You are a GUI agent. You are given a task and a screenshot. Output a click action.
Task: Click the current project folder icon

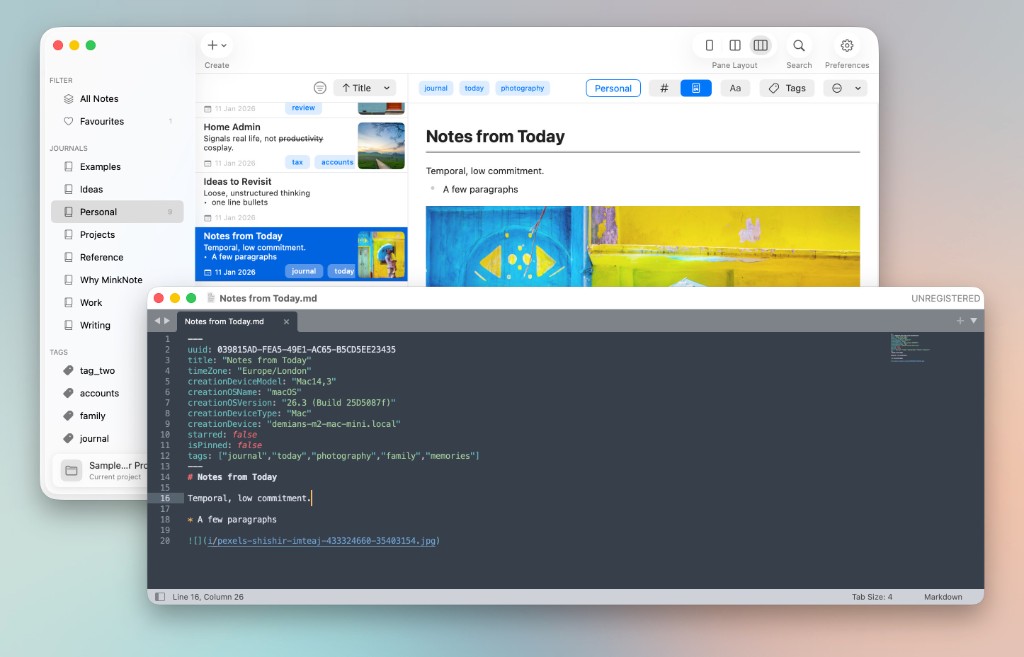point(71,470)
